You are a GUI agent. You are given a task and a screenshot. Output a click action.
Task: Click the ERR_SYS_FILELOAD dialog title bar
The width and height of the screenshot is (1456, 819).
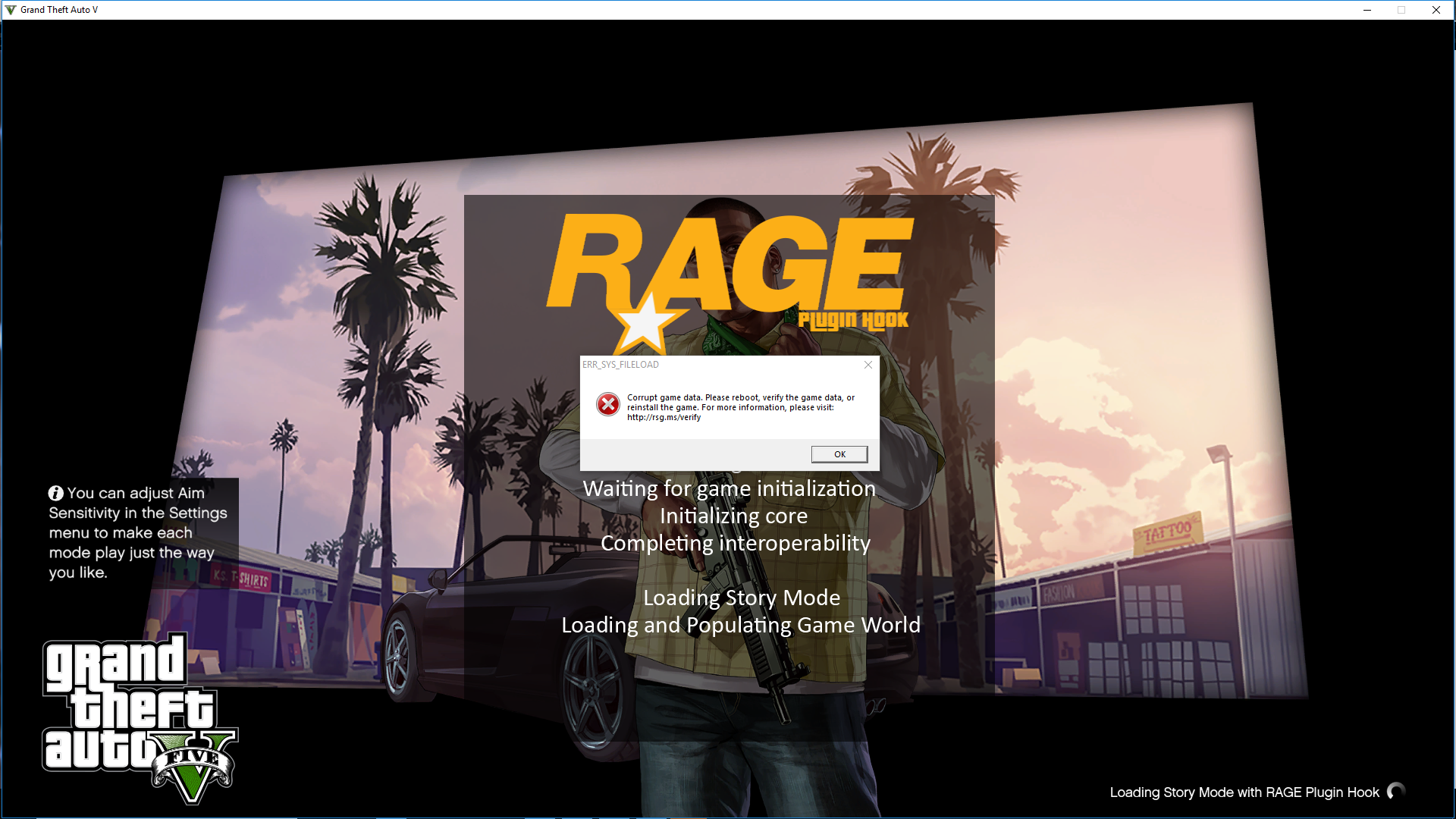(720, 365)
